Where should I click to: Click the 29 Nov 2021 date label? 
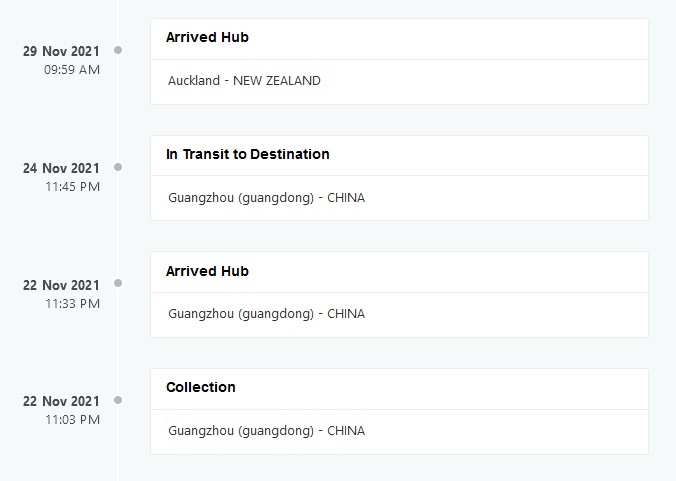pyautogui.click(x=61, y=51)
